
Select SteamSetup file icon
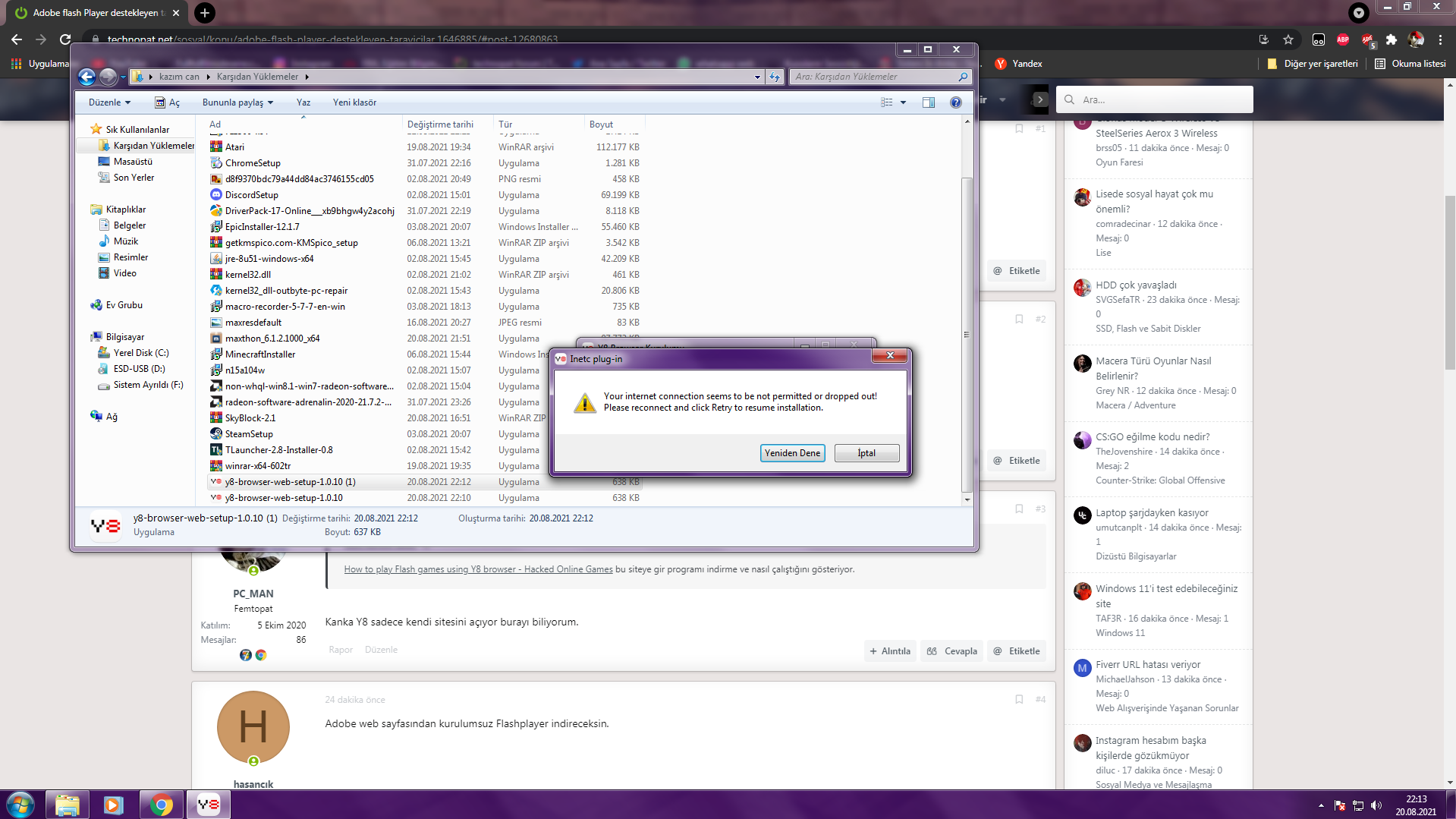point(216,434)
